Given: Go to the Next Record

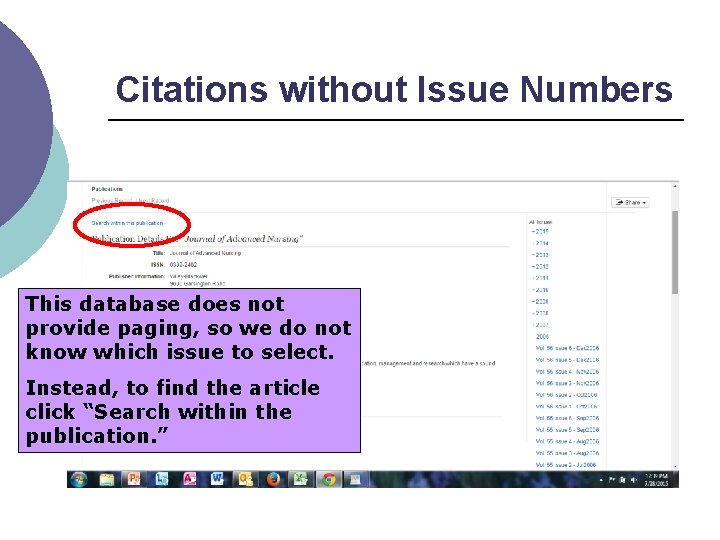Looking at the screenshot, I should tap(153, 201).
